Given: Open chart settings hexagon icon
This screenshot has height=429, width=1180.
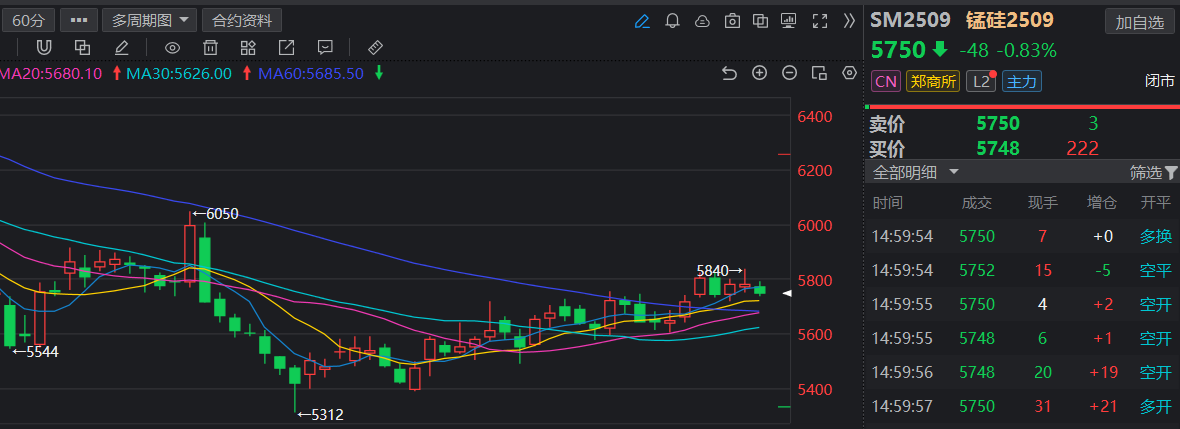Looking at the screenshot, I should (x=850, y=73).
